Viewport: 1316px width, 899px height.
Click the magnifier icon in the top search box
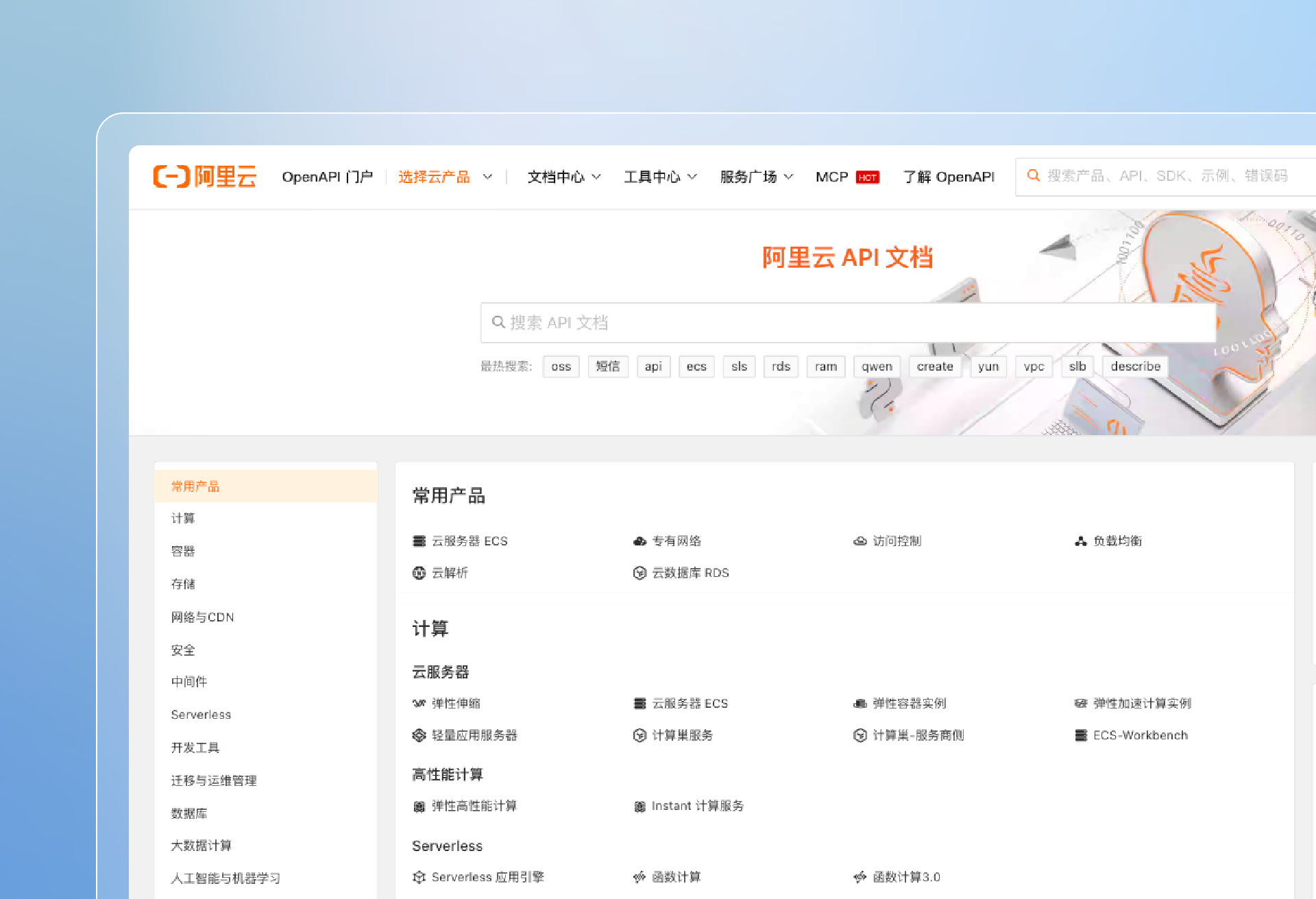click(x=1034, y=176)
